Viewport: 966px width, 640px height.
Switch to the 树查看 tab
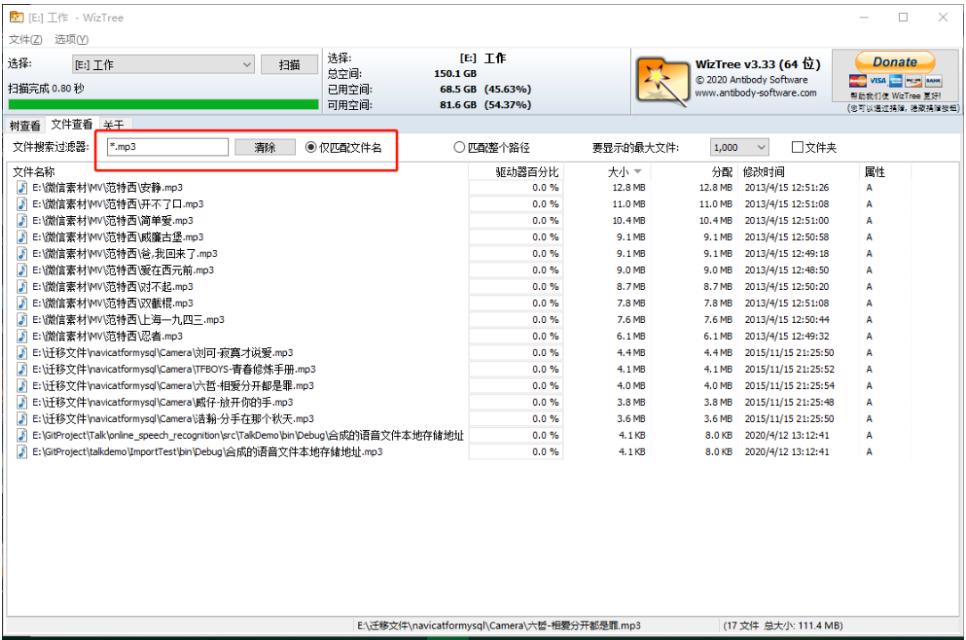(x=25, y=126)
